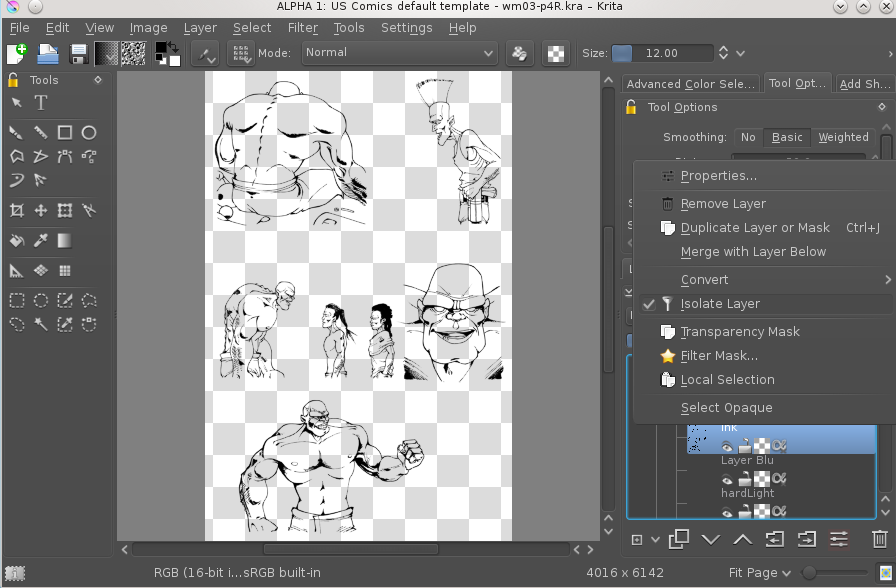This screenshot has width=896, height=588.
Task: Click the delete layer trash icon
Action: click(x=879, y=539)
